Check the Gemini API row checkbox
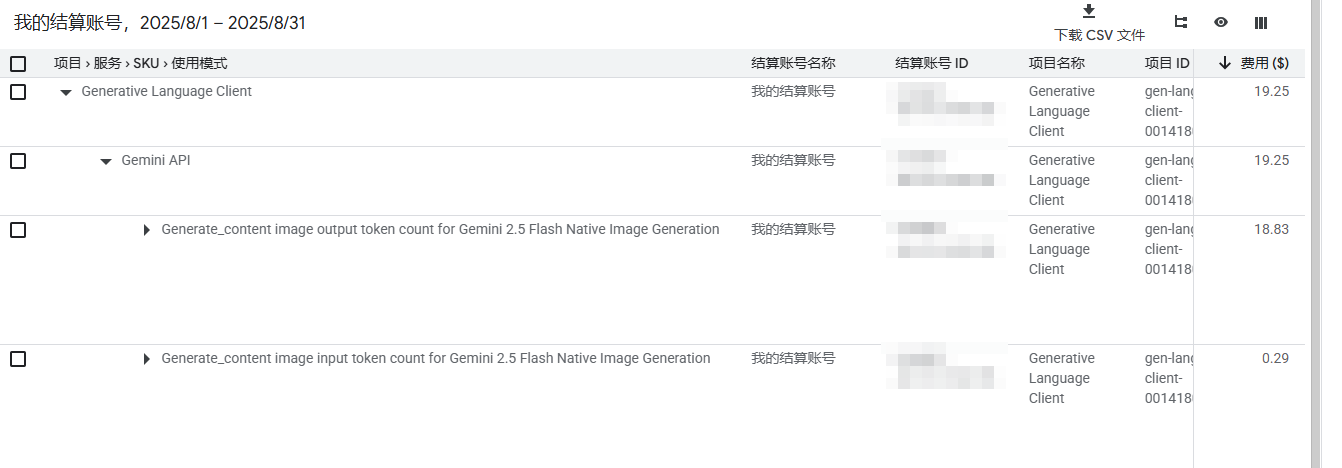Screen dimensions: 1342x468 [18, 161]
